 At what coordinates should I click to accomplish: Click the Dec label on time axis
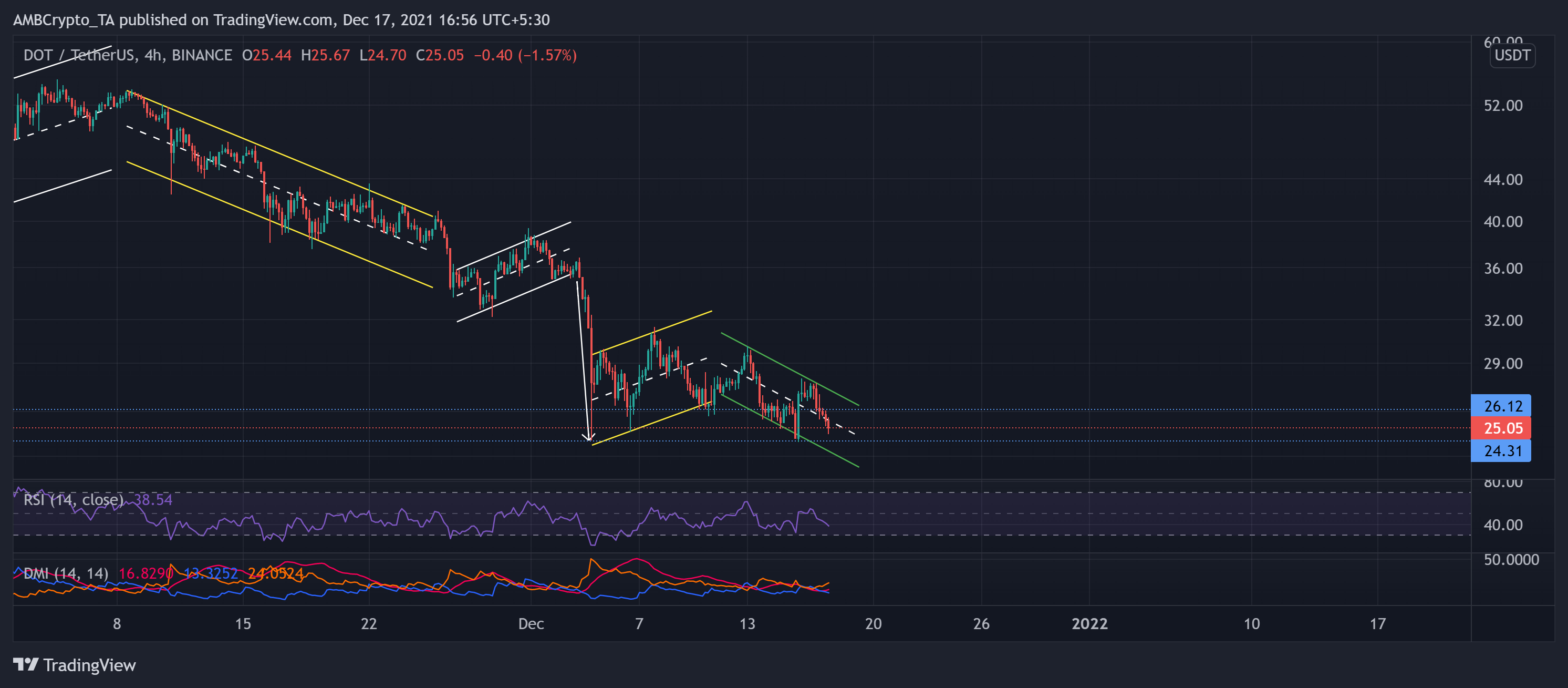coord(531,623)
